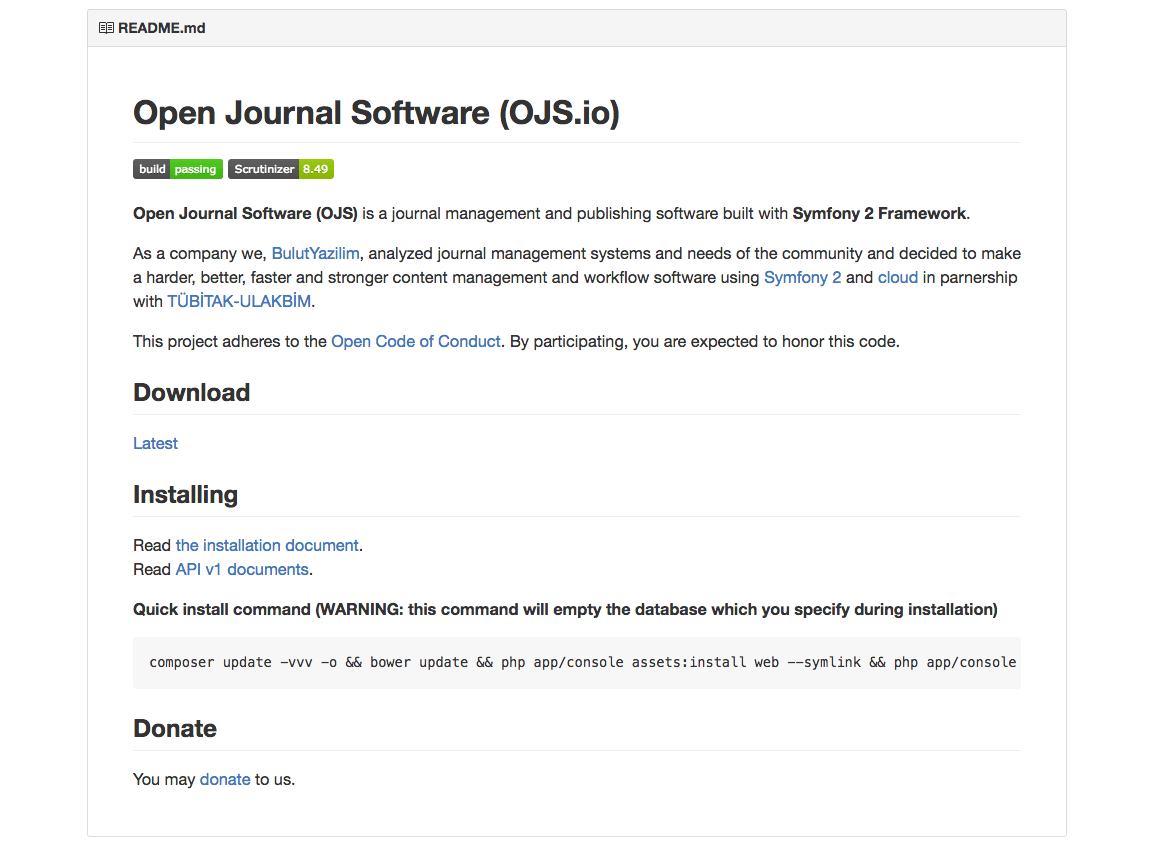Click the README.md file name label

coord(161,28)
